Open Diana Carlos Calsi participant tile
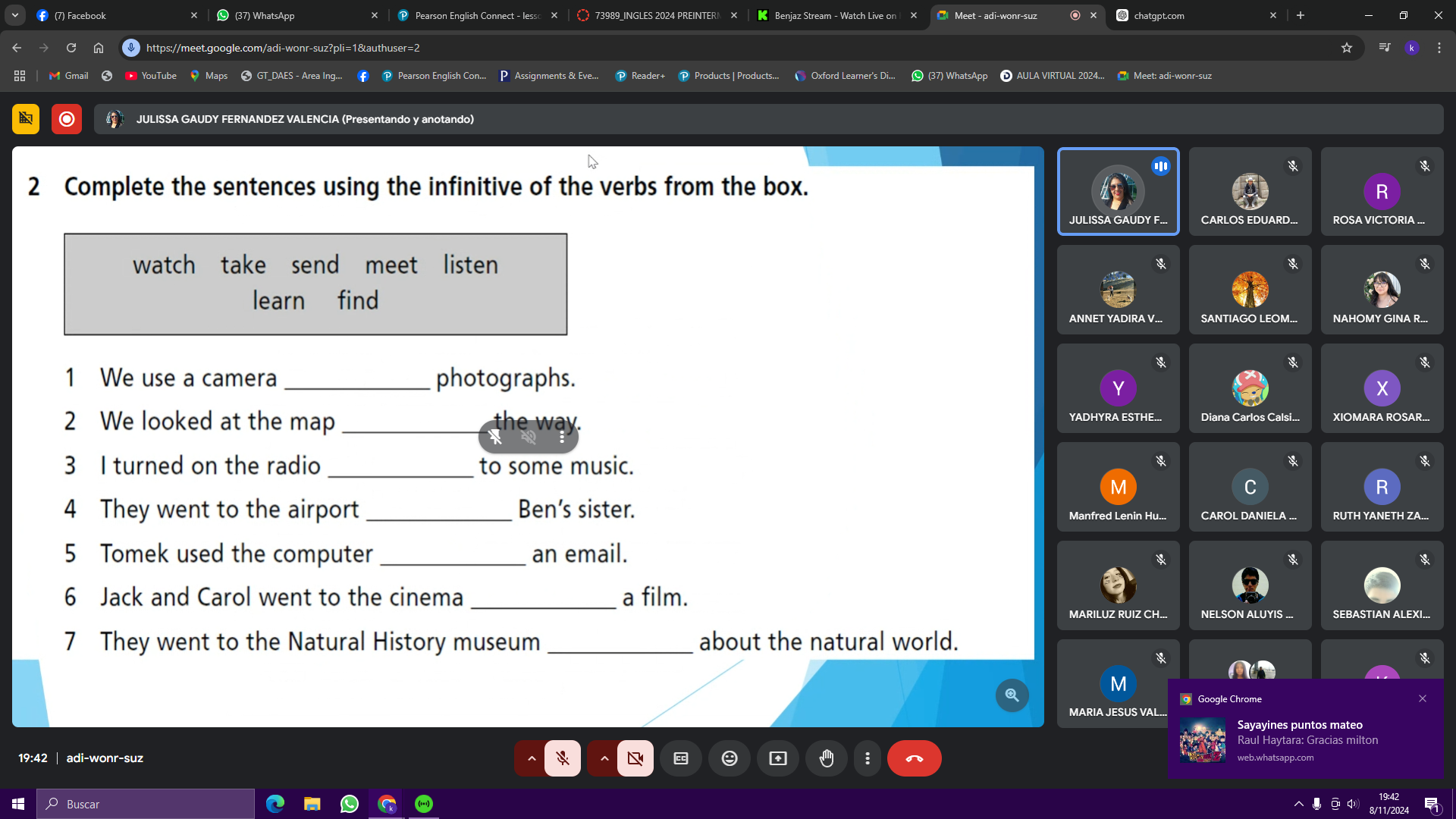This screenshot has width=1456, height=819. pyautogui.click(x=1250, y=388)
